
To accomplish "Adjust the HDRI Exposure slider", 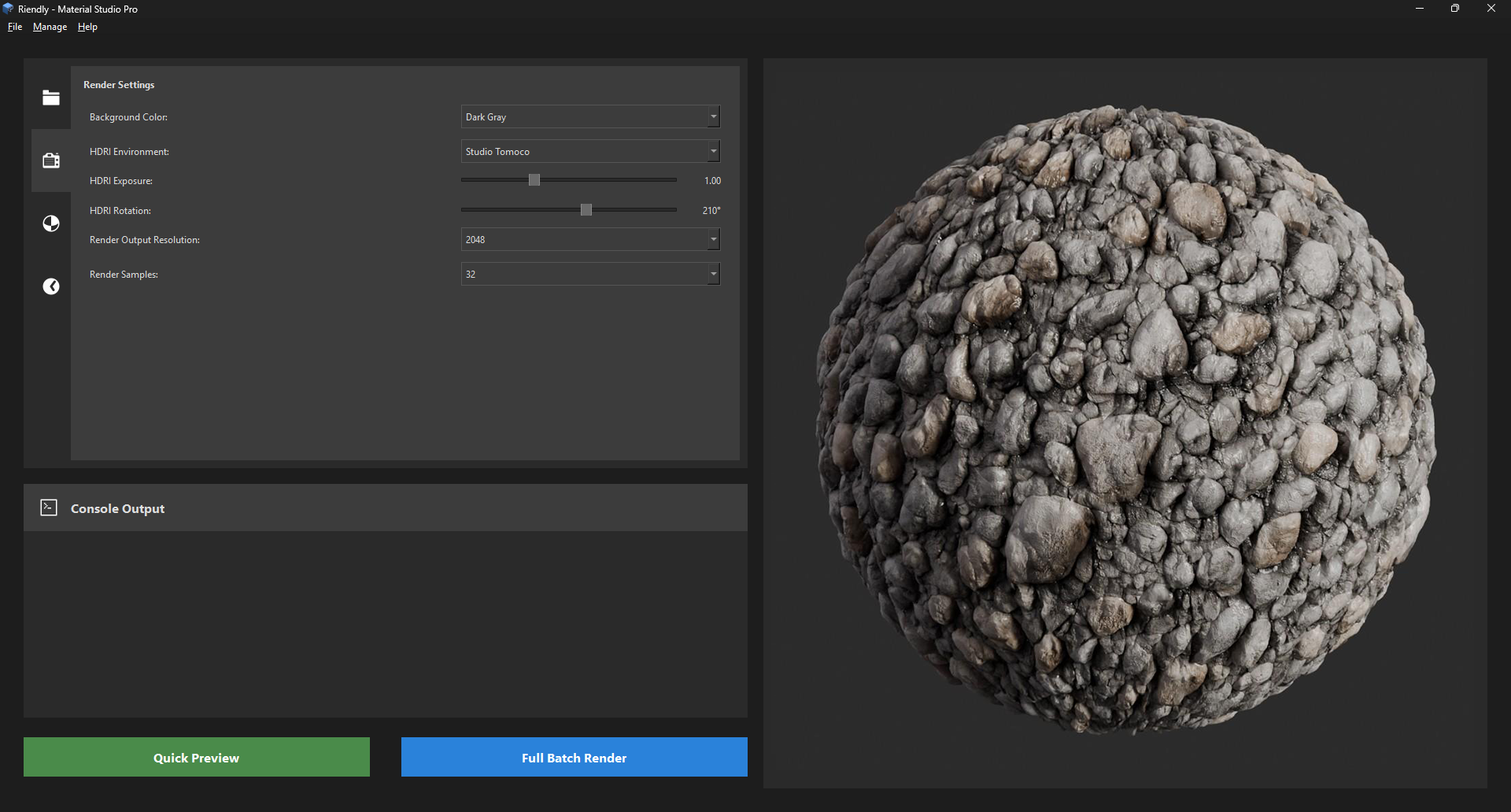I will (534, 179).
